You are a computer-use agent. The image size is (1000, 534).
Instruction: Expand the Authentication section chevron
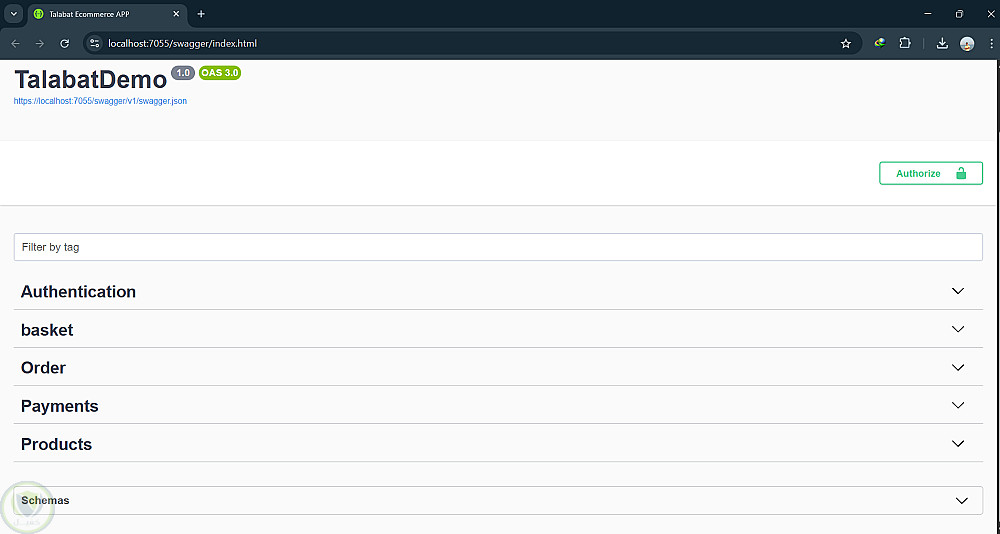(958, 291)
